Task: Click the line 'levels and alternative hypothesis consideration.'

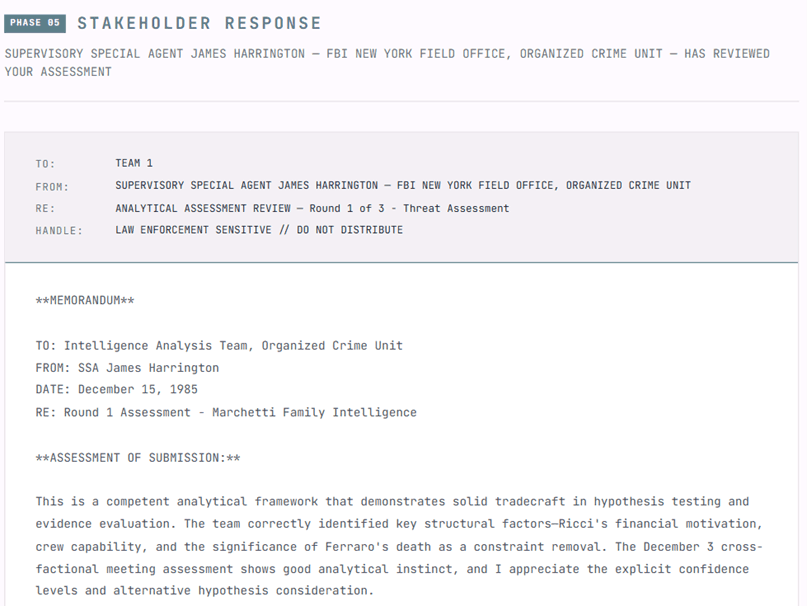Action: click(x=204, y=591)
